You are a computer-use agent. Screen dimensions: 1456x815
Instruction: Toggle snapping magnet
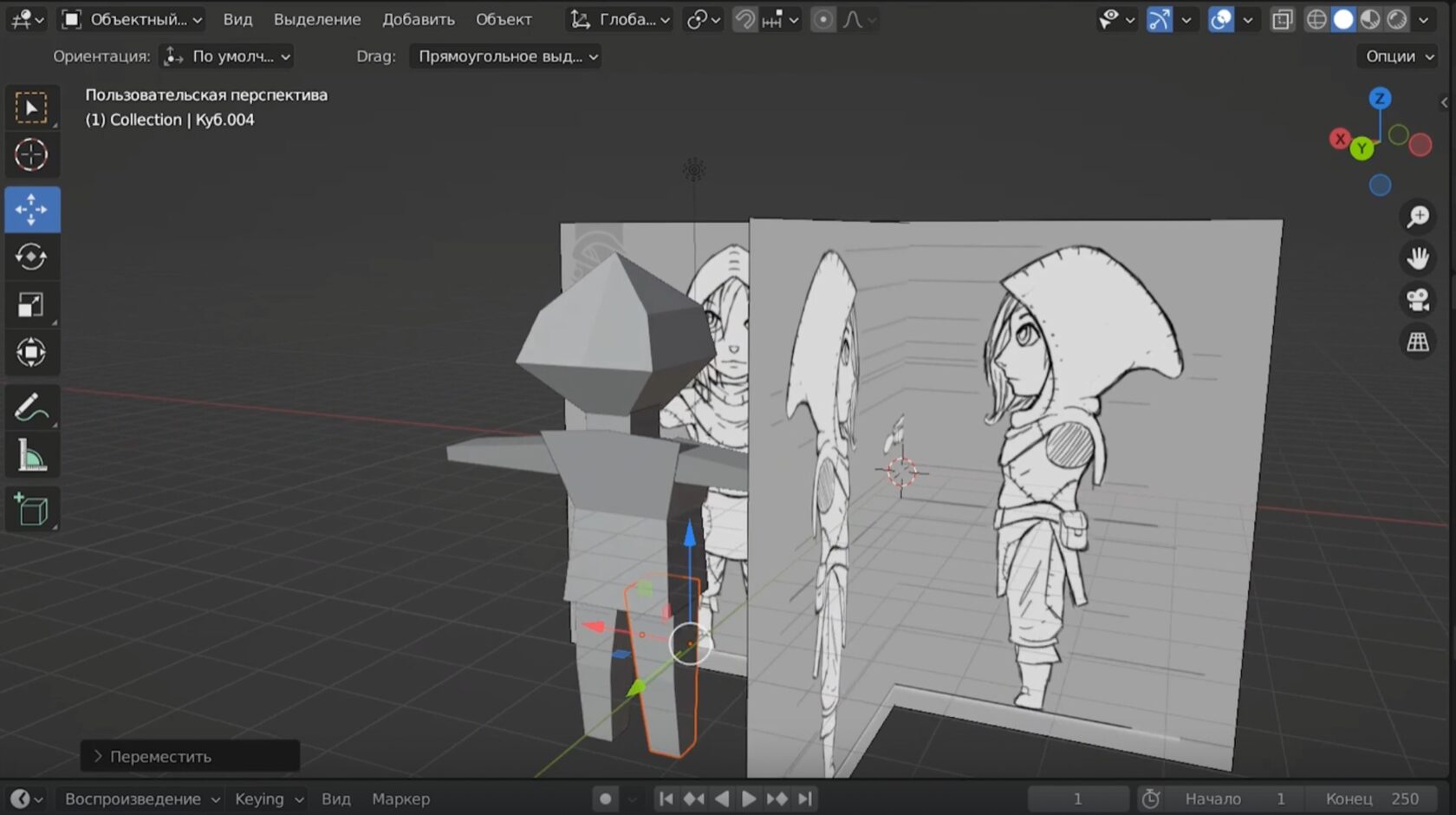(744, 19)
